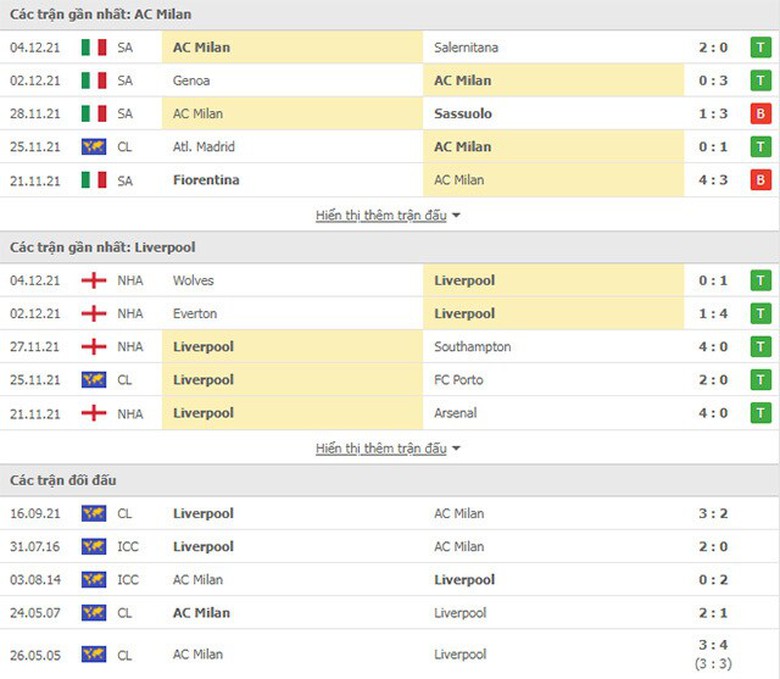Select the 26.05.05 AC Milan vs Liverpool row

[x=390, y=654]
